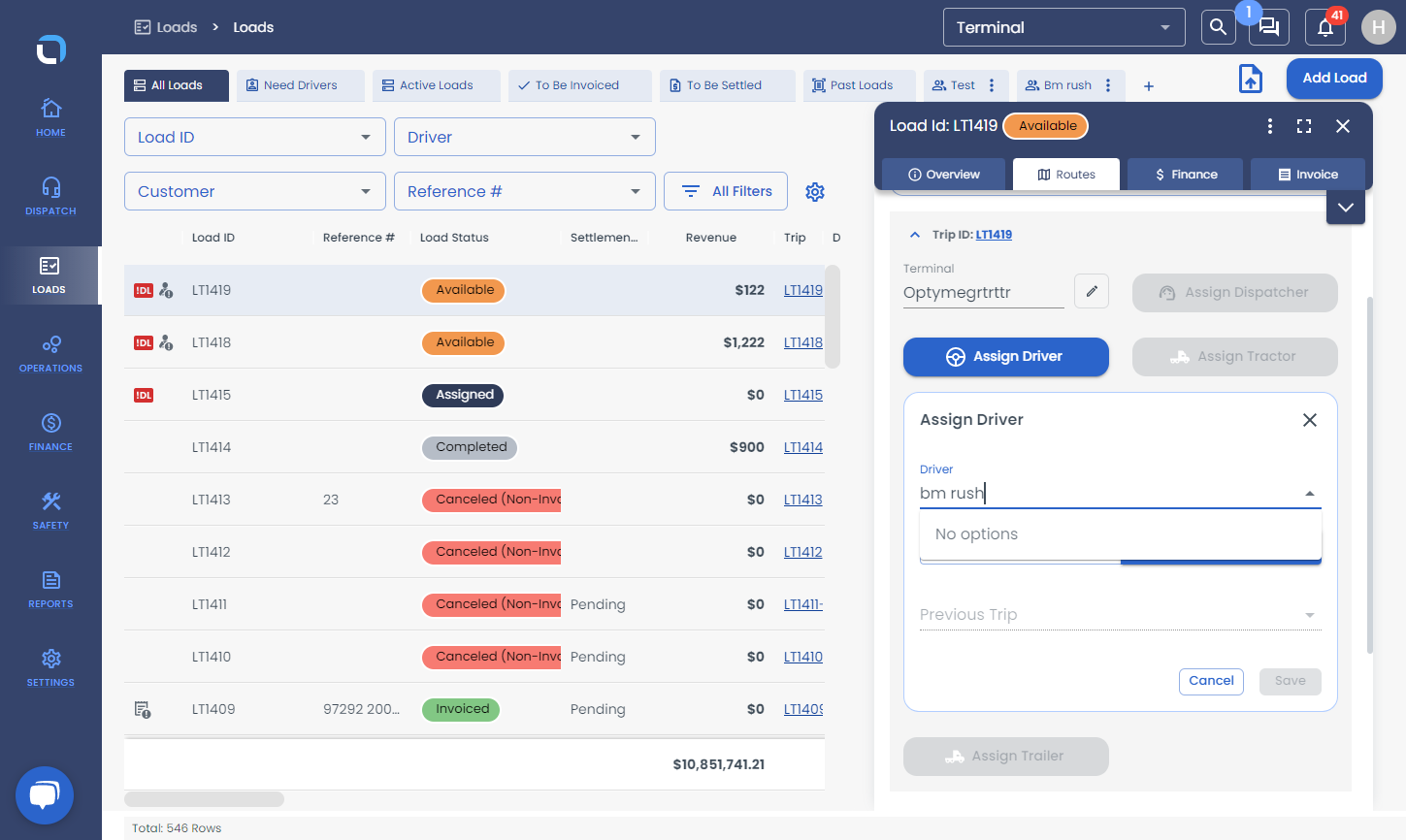Screen dimensions: 1406x840
Task: Click the Add Load button
Action: 1335,79
